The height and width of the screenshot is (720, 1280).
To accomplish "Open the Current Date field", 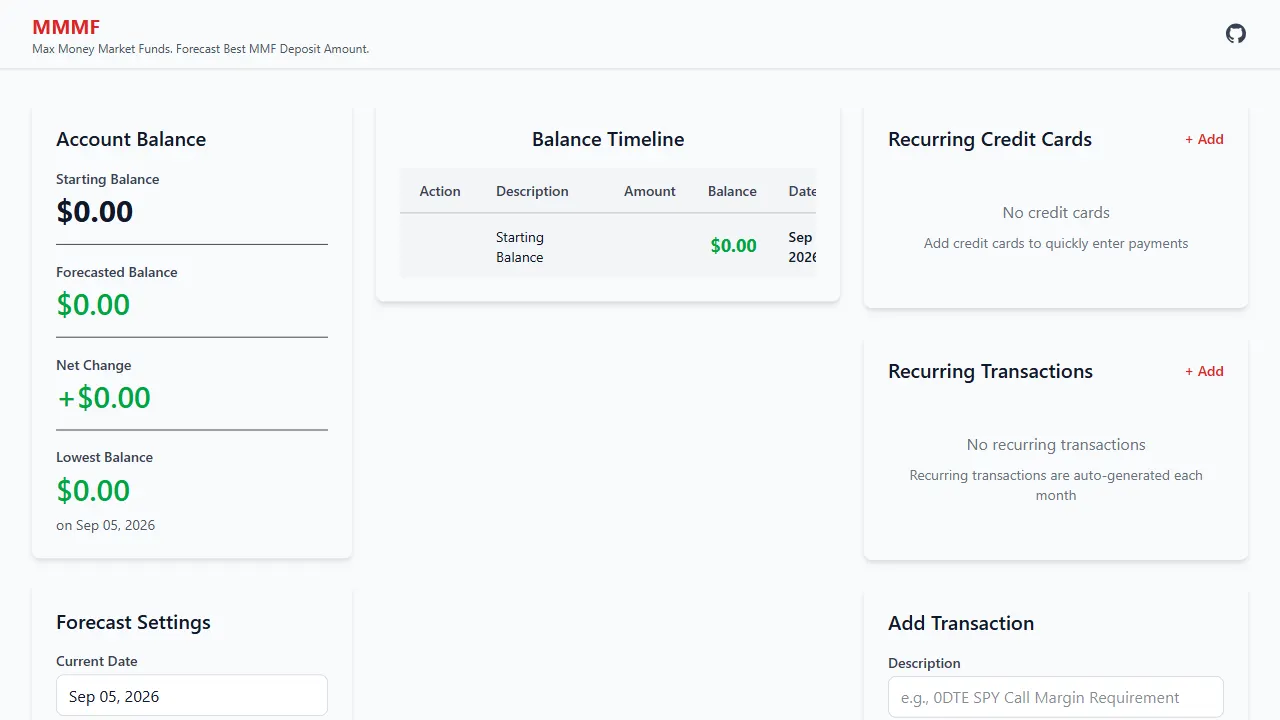I will point(192,696).
